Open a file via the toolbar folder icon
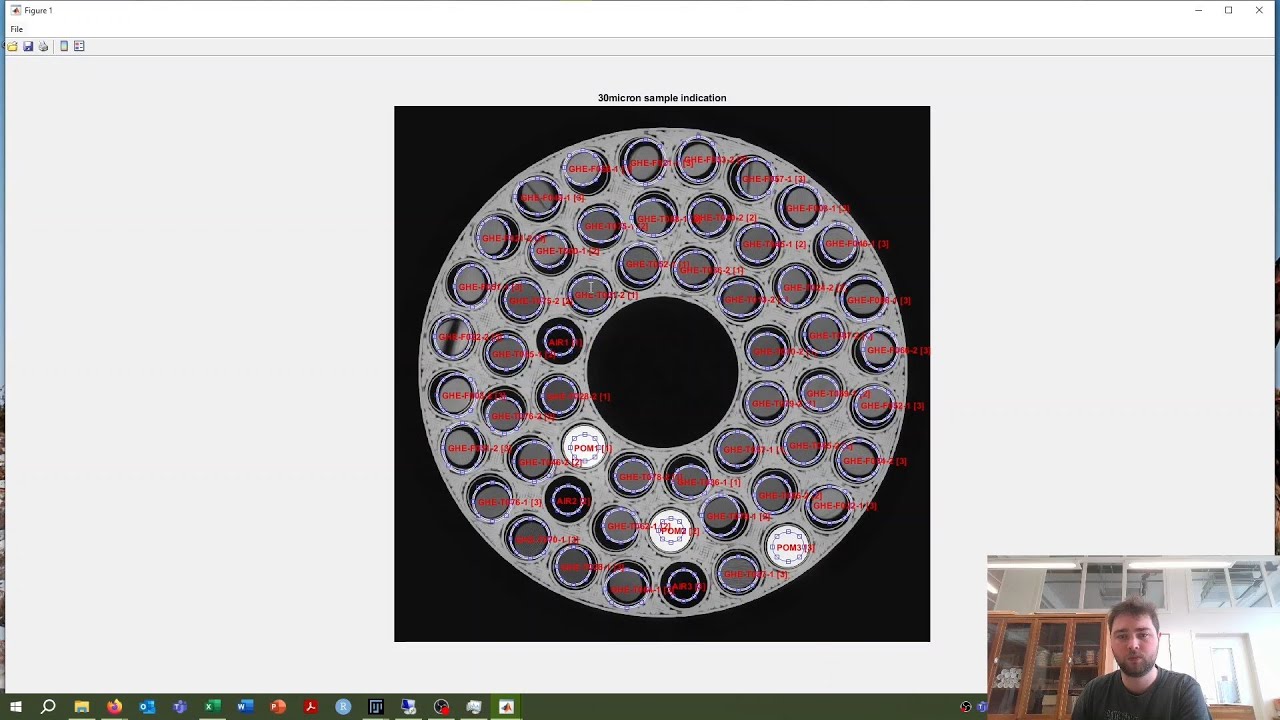 pos(12,46)
